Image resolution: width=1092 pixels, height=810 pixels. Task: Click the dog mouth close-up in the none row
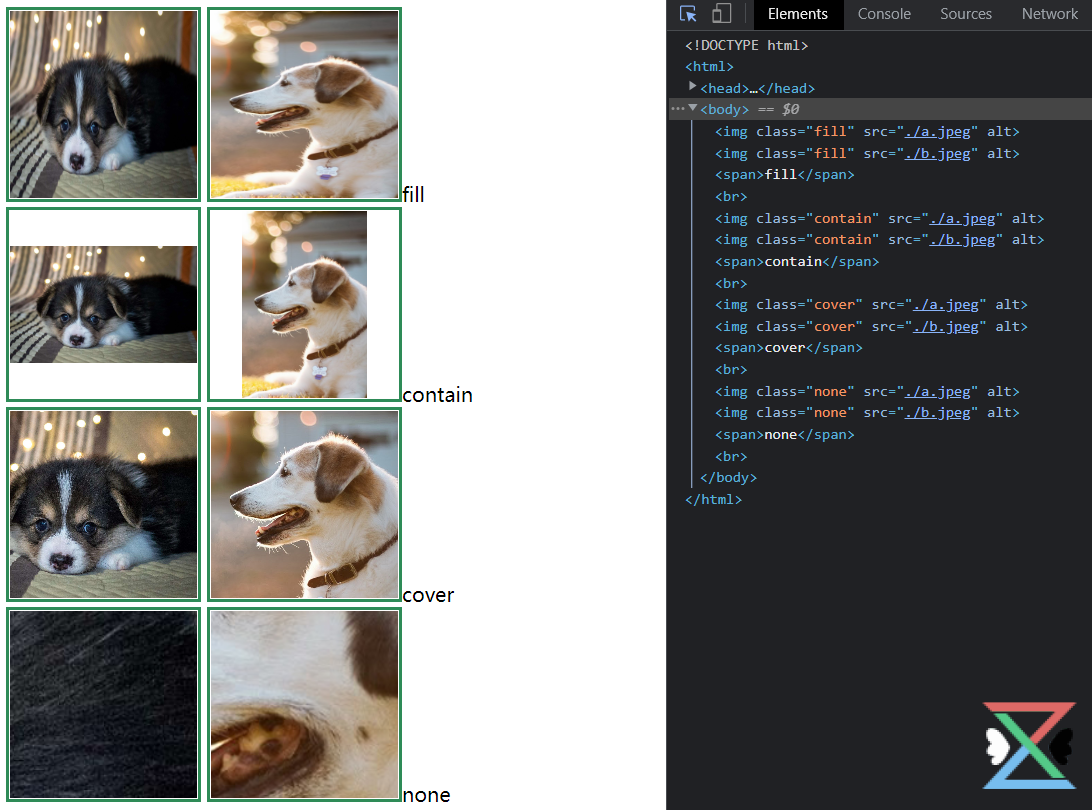pyautogui.click(x=304, y=704)
